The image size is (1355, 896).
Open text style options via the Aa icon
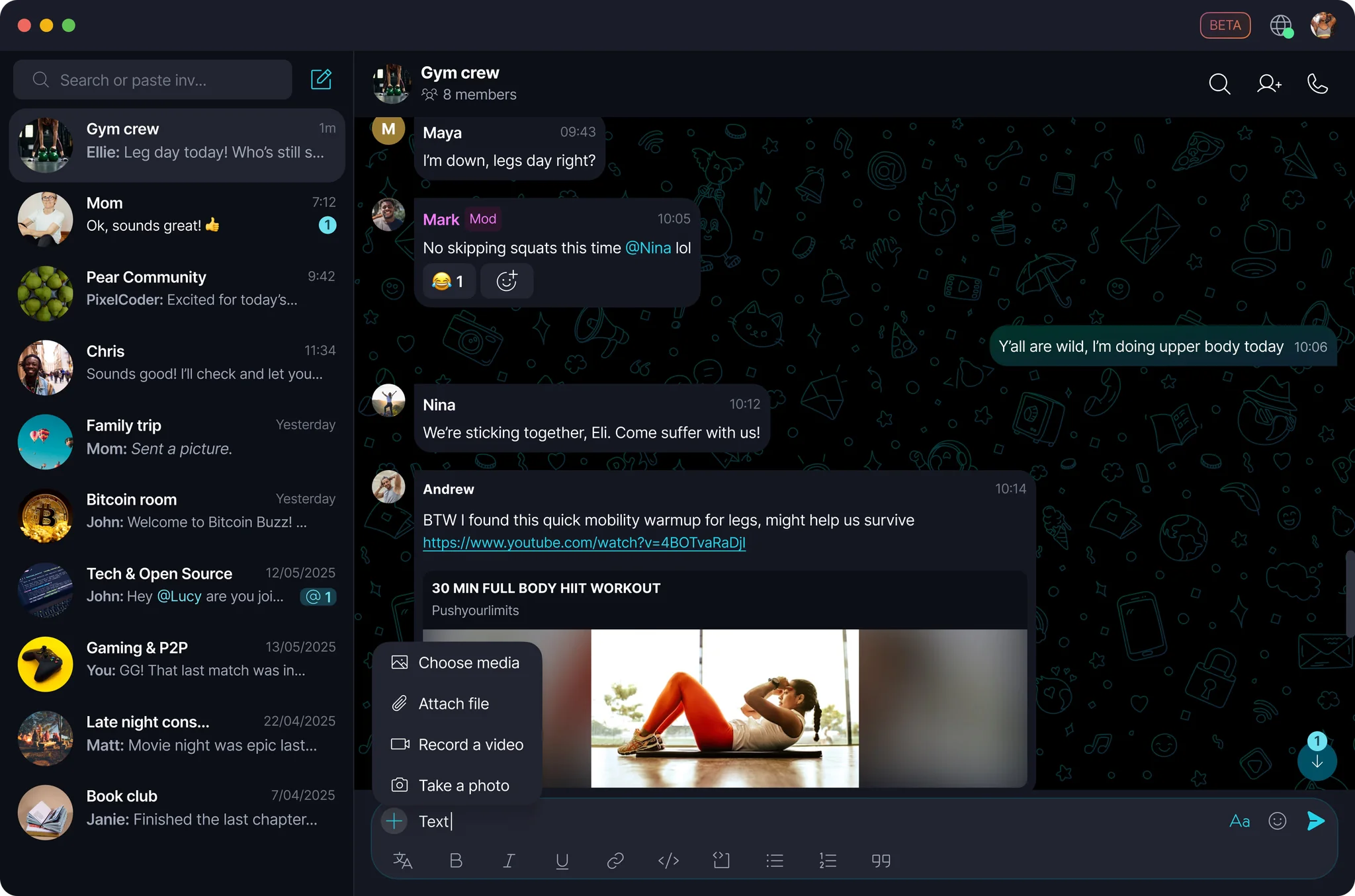click(1239, 821)
